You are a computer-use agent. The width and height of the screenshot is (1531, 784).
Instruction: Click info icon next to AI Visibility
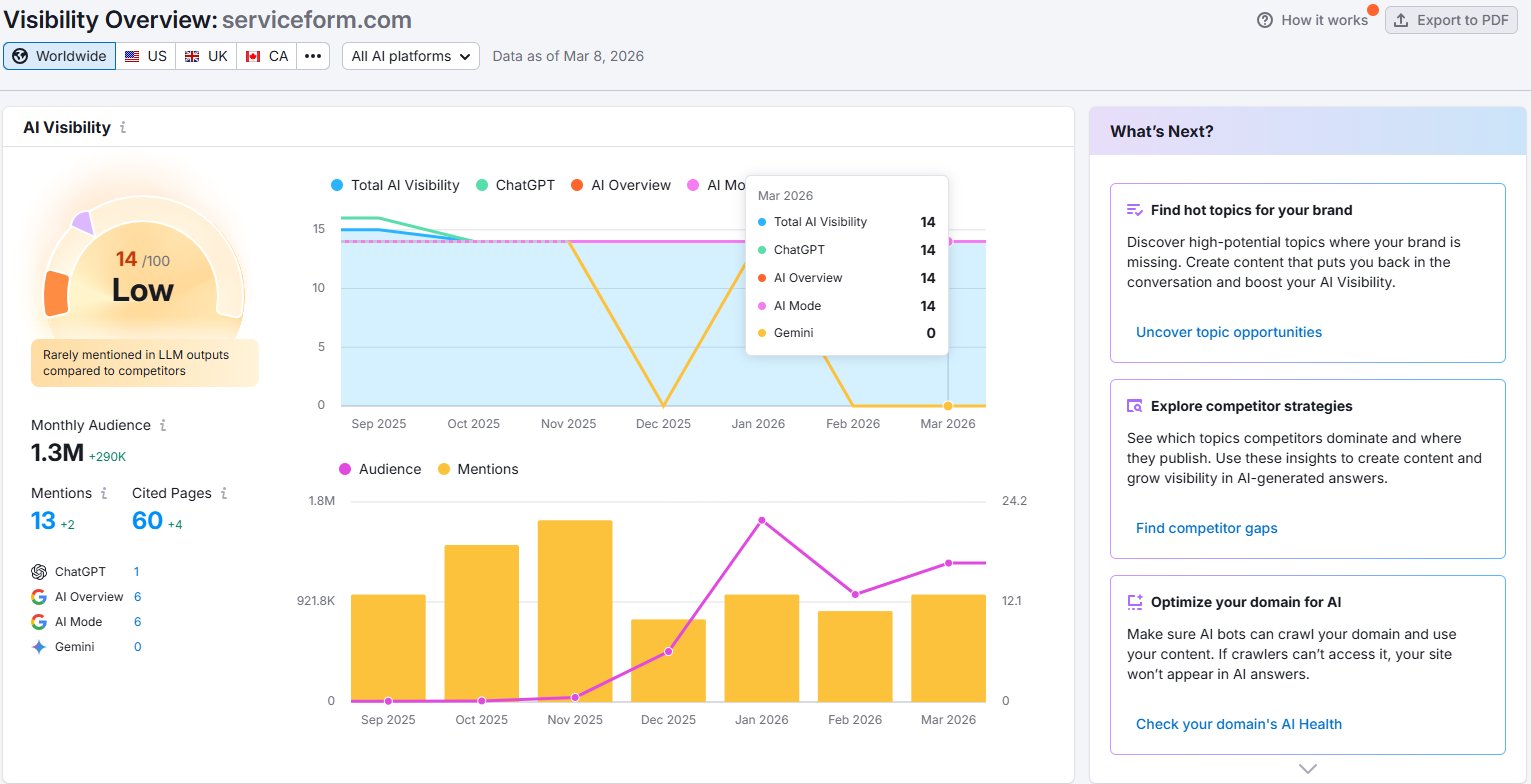tap(123, 128)
